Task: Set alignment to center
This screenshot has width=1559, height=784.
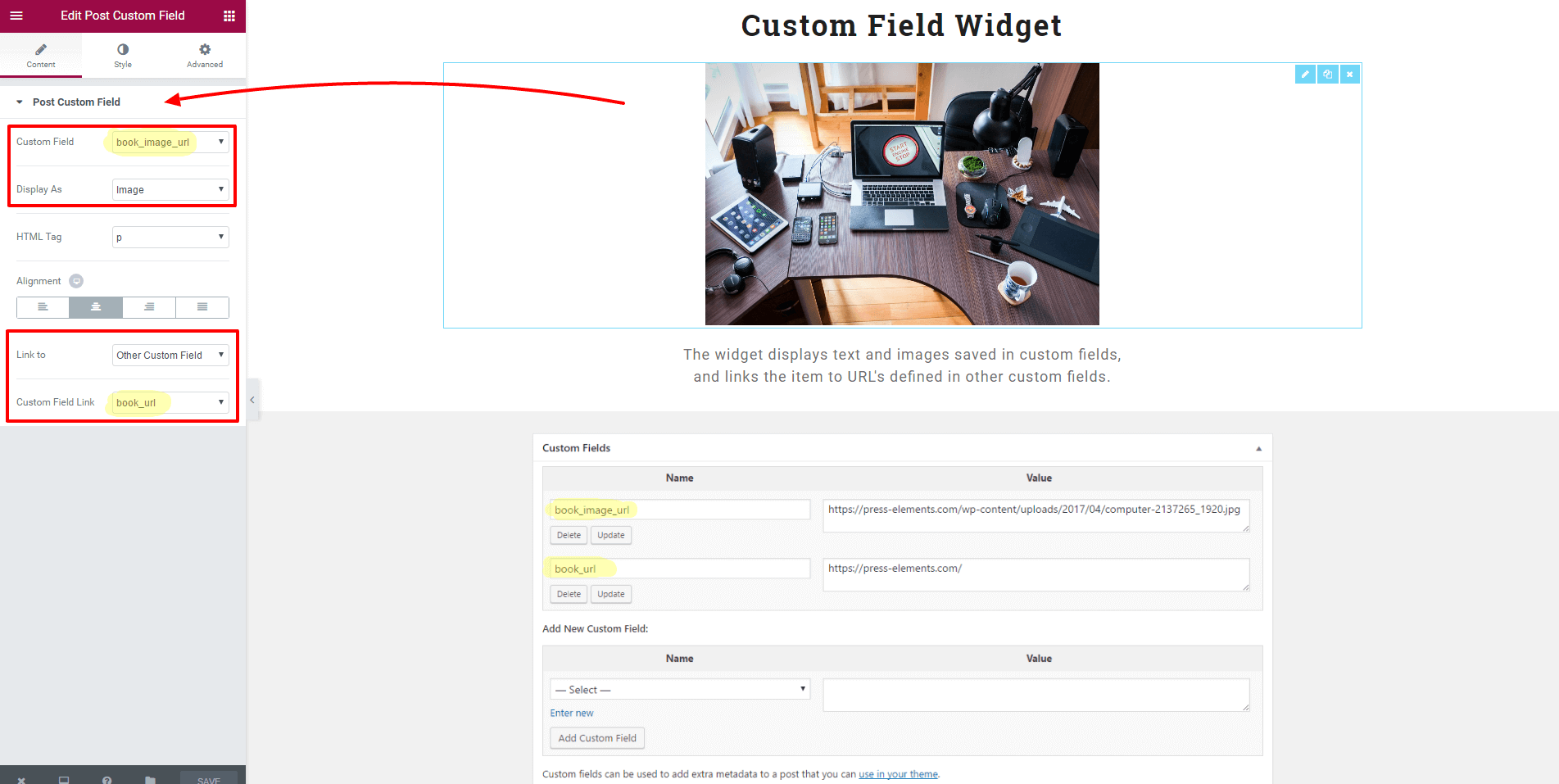Action: (x=96, y=307)
